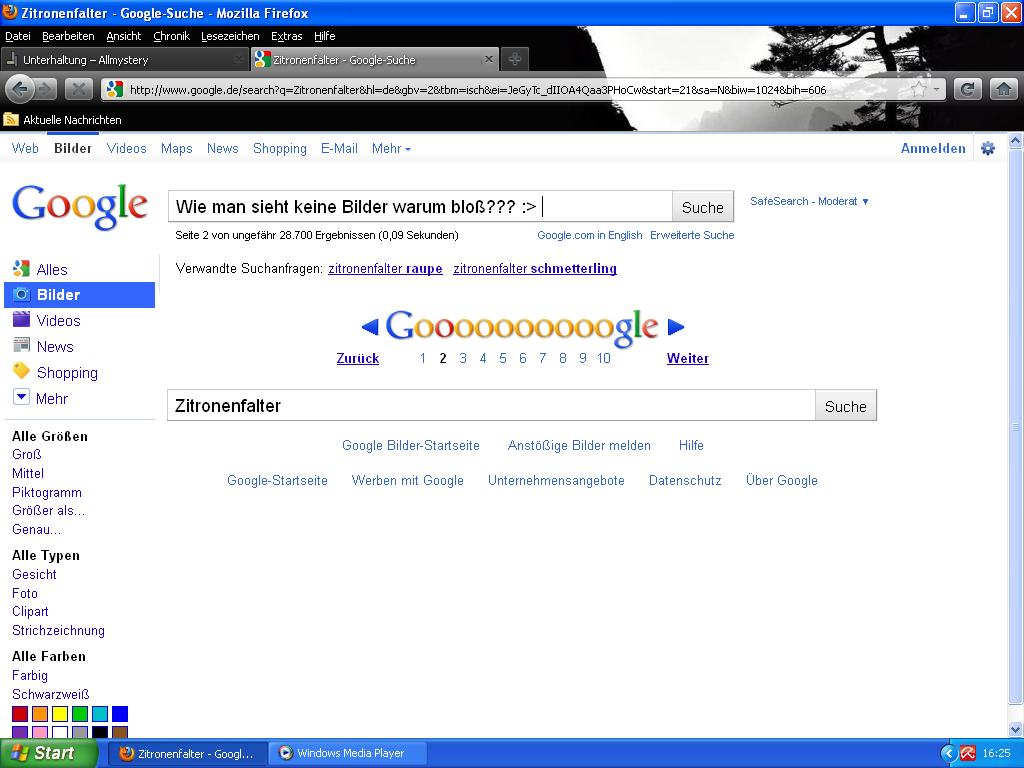Filter images by Schwarzweiß
Screen dimensions: 1024x768
50,694
